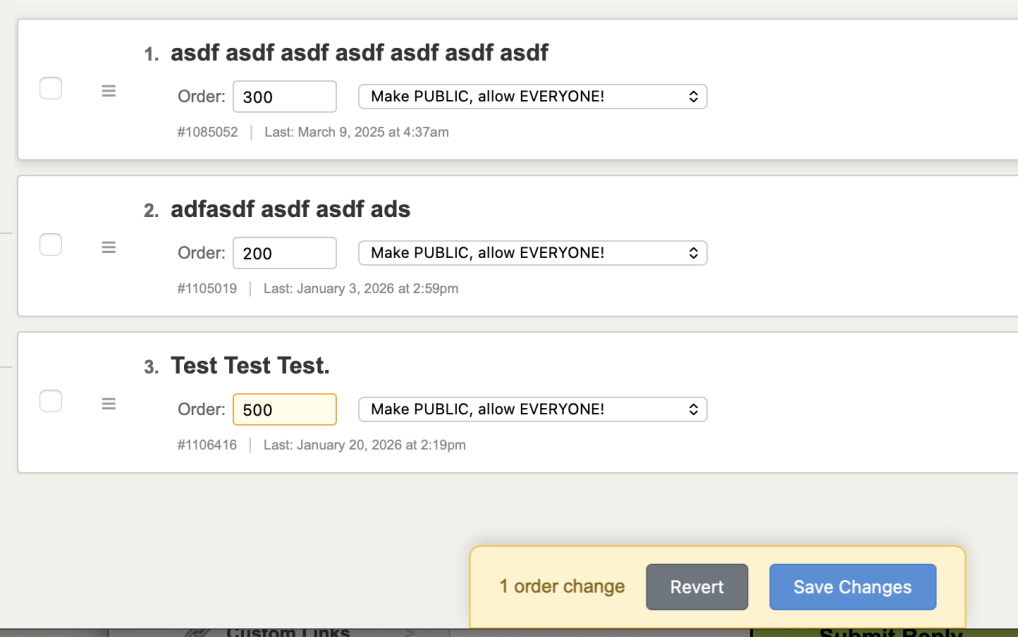Click the 'adfasdf asdf asdf ads' title
This screenshot has height=637, width=1018.
tap(290, 209)
